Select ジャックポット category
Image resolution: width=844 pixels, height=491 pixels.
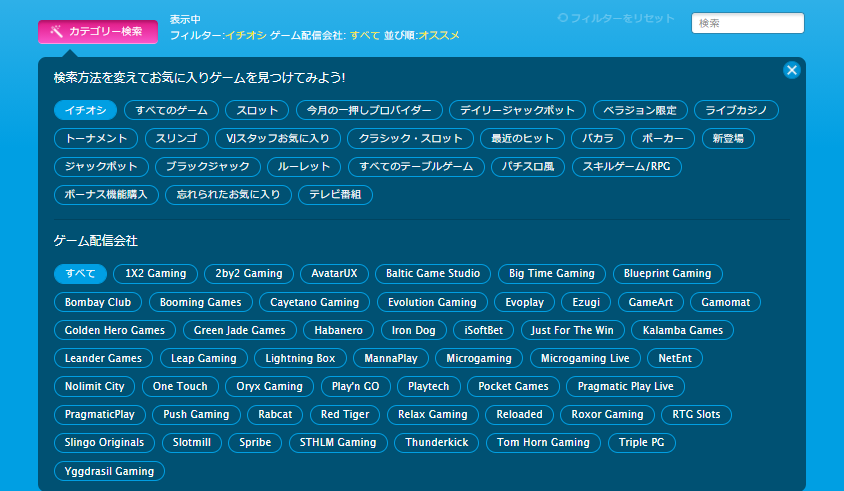coord(101,166)
